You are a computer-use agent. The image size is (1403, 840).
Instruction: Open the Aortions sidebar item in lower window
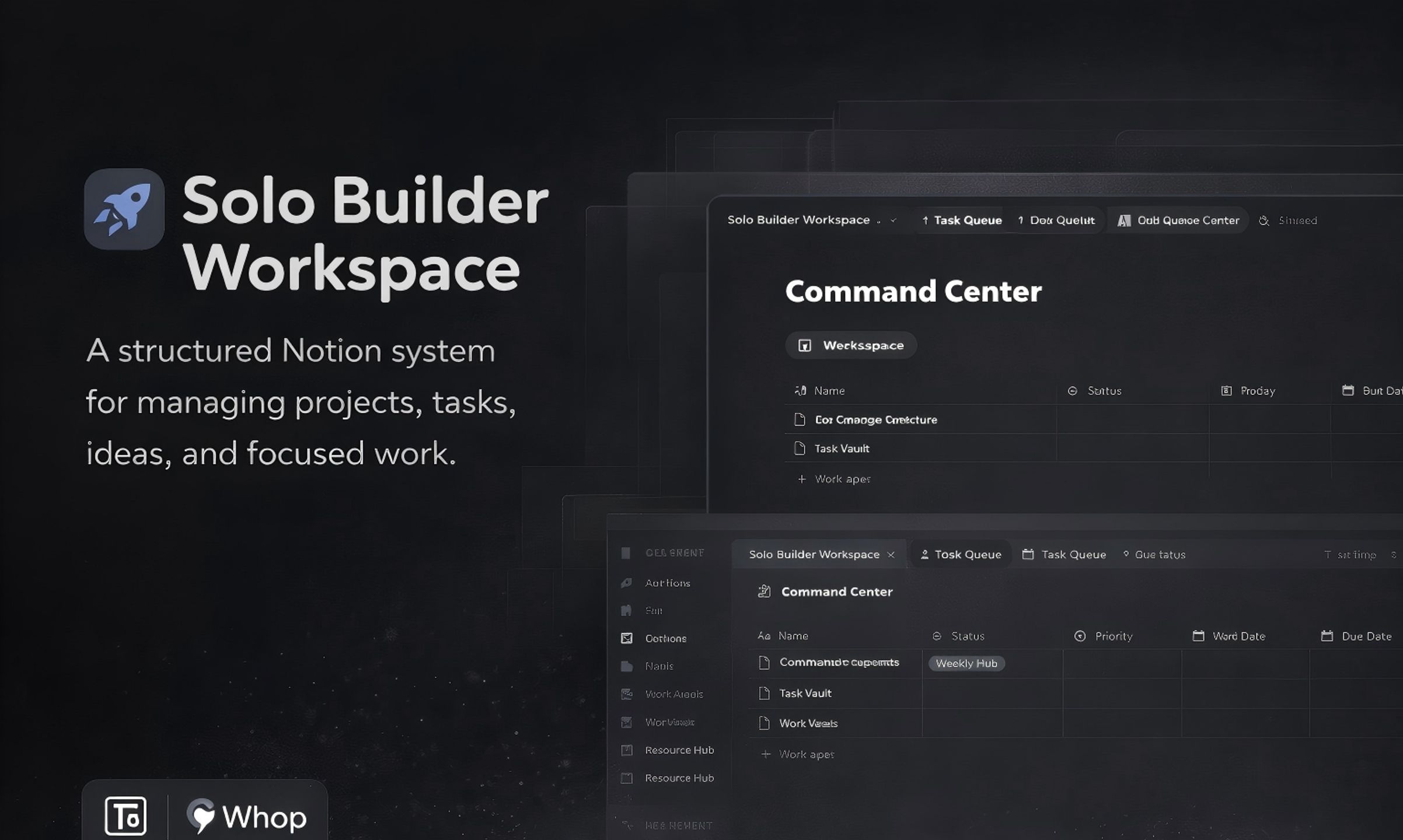click(x=667, y=583)
